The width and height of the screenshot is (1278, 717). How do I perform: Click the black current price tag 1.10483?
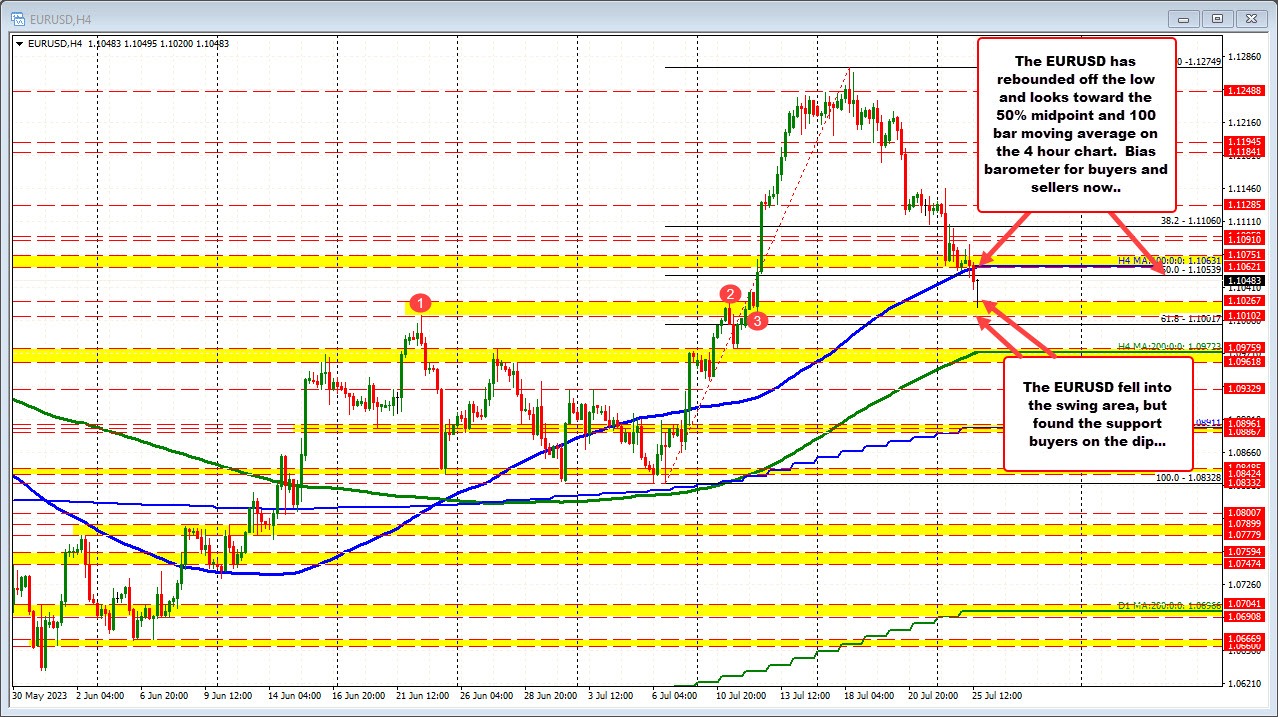[x=1247, y=281]
